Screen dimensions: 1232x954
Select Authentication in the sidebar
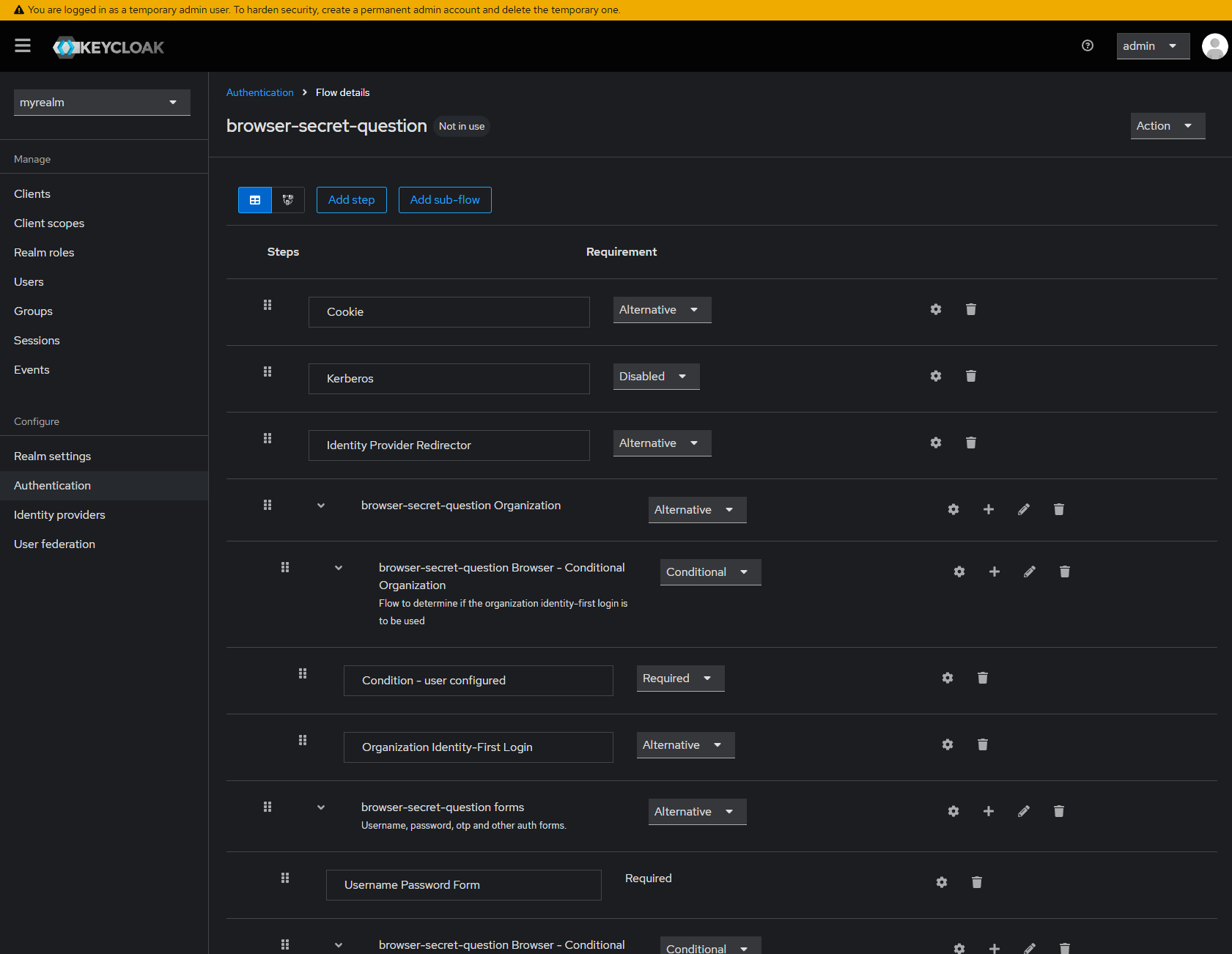(104, 486)
